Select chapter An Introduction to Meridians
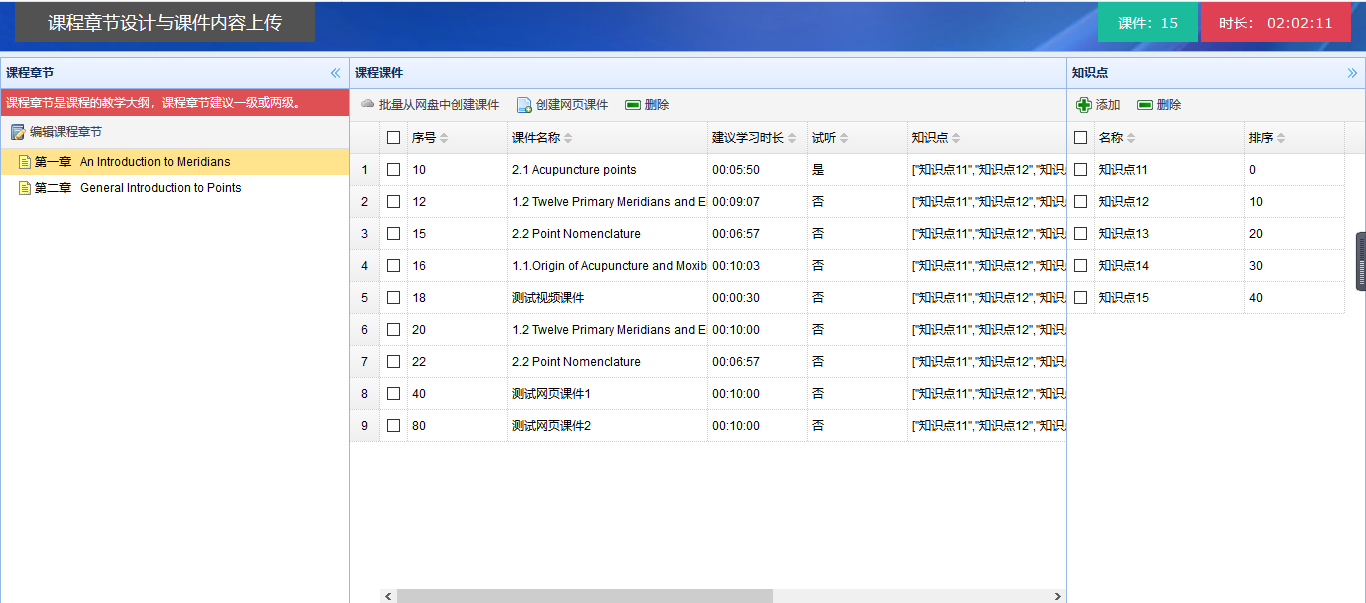This screenshot has height=603, width=1366. pyautogui.click(x=155, y=162)
